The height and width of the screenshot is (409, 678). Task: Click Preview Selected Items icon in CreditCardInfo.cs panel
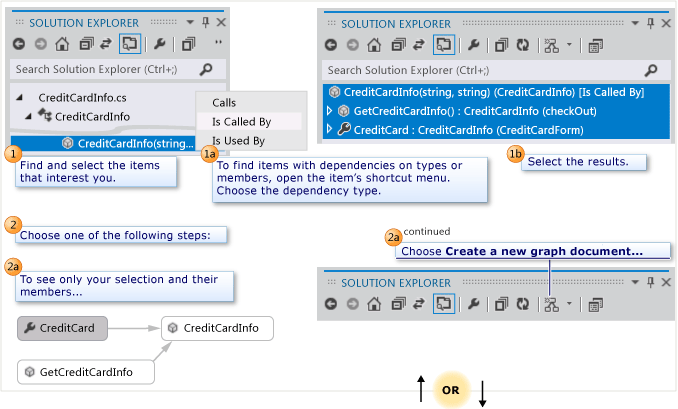pos(189,44)
